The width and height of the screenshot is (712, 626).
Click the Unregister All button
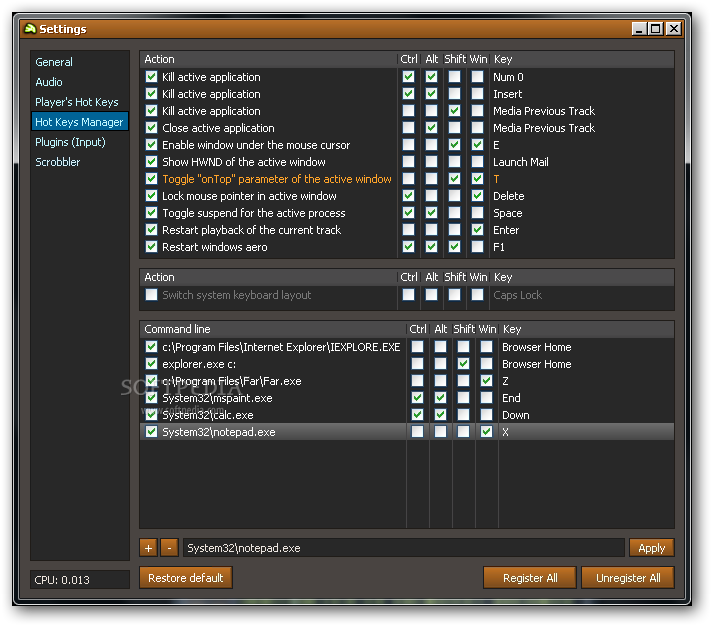[628, 578]
